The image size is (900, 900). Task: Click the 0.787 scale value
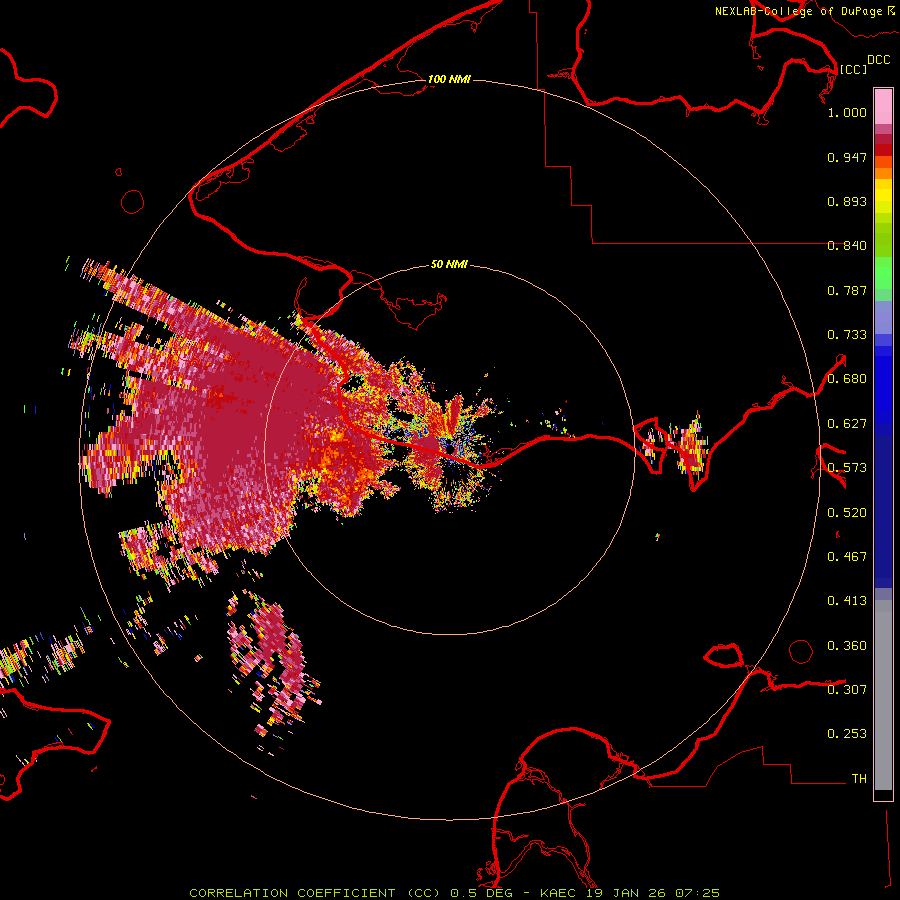[847, 290]
